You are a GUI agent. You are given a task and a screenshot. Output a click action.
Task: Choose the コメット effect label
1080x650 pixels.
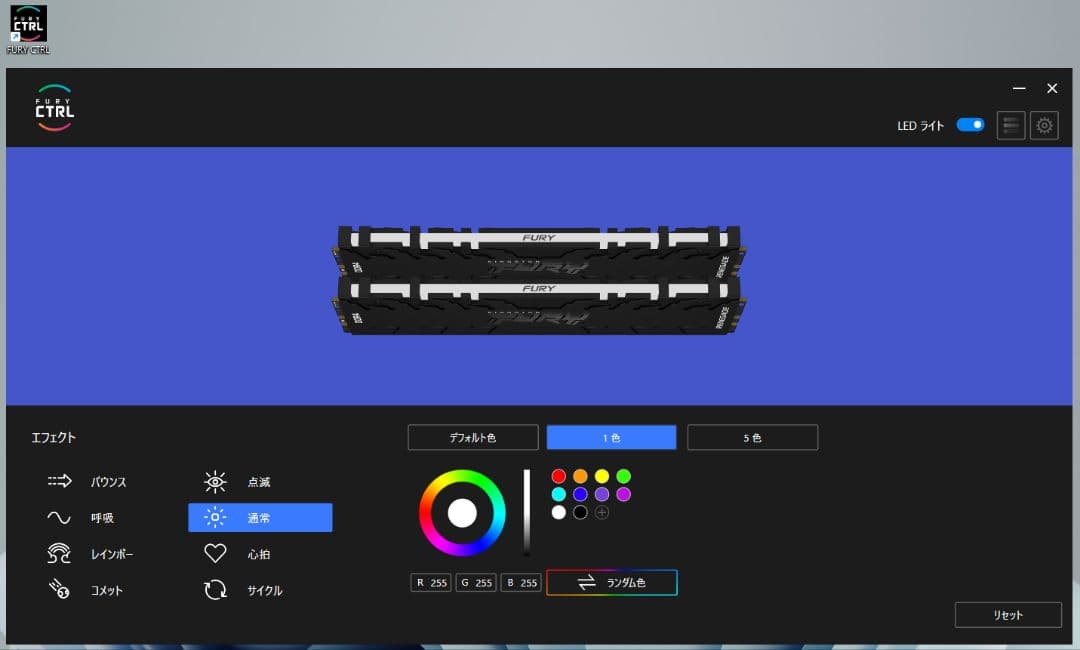(107, 590)
